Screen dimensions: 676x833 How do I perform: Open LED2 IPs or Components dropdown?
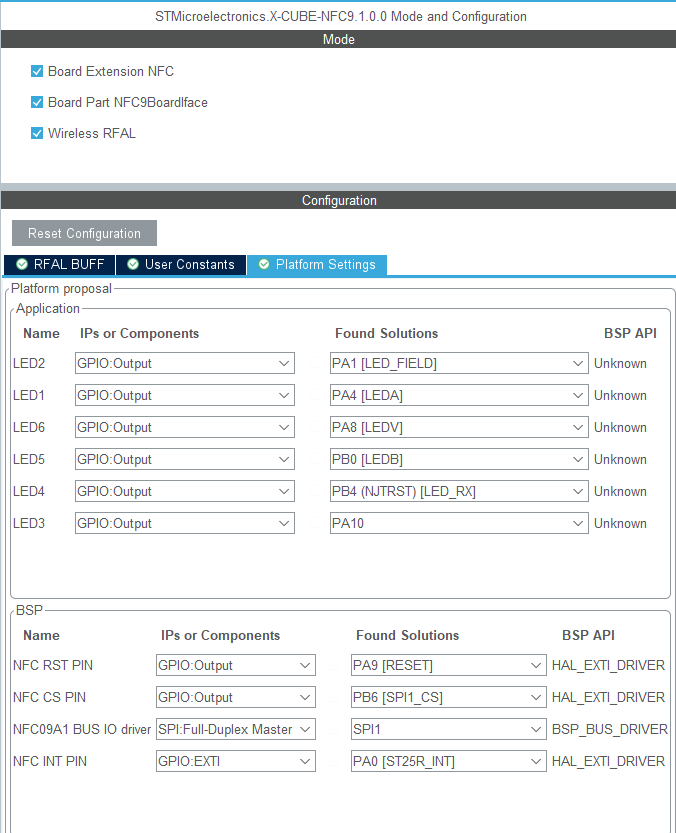pyautogui.click(x=184, y=363)
